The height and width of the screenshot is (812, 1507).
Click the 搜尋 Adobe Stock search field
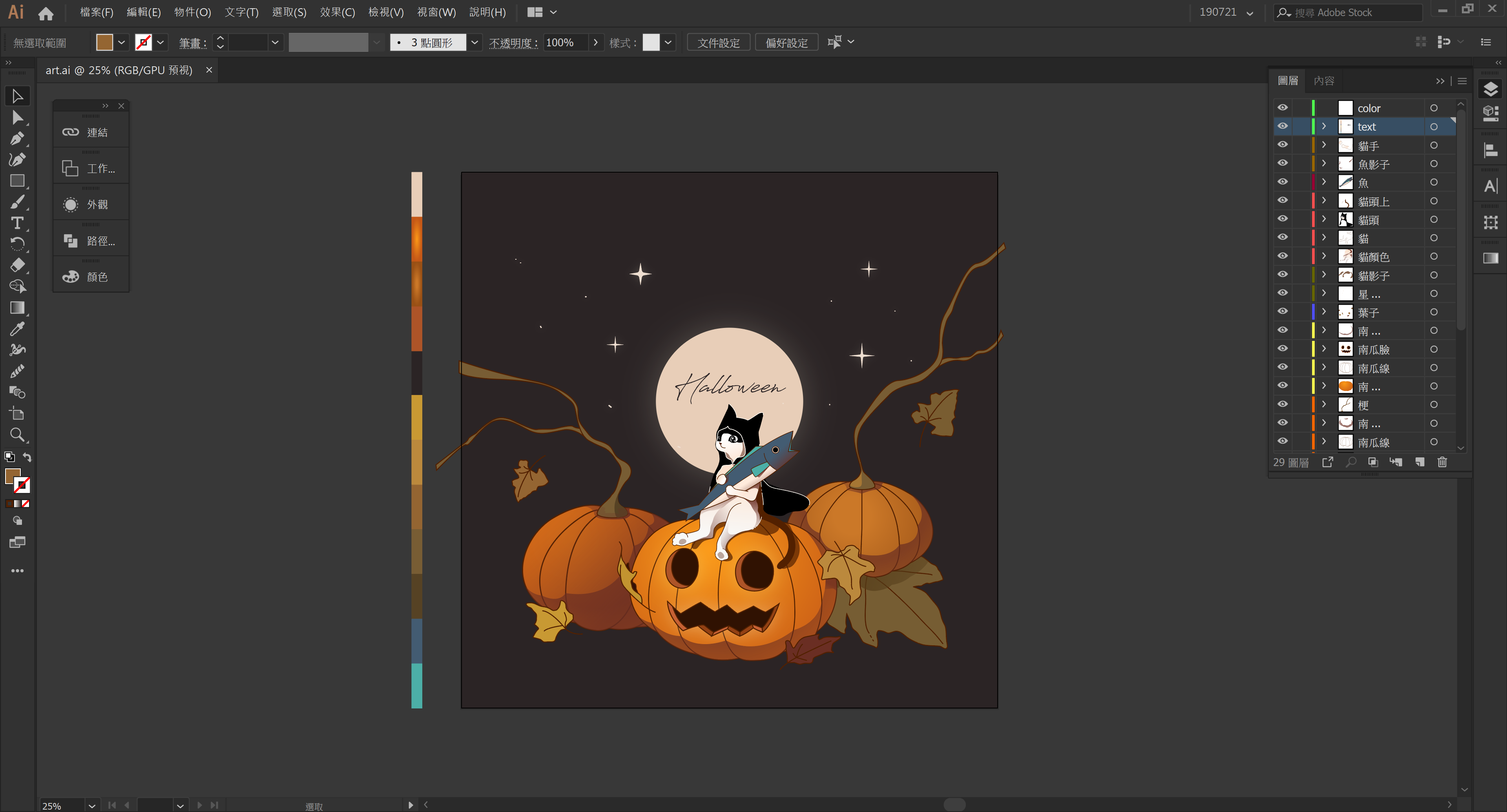pos(1348,13)
